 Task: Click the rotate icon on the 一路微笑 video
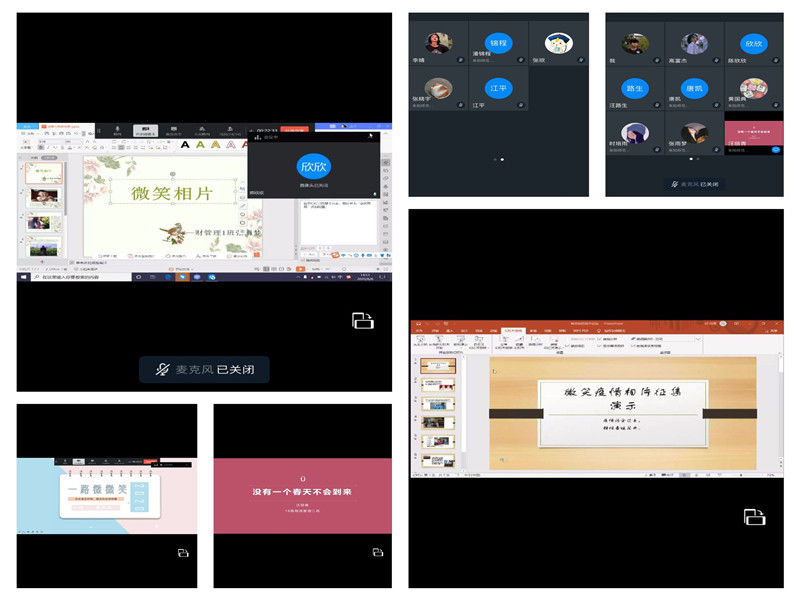point(182,552)
